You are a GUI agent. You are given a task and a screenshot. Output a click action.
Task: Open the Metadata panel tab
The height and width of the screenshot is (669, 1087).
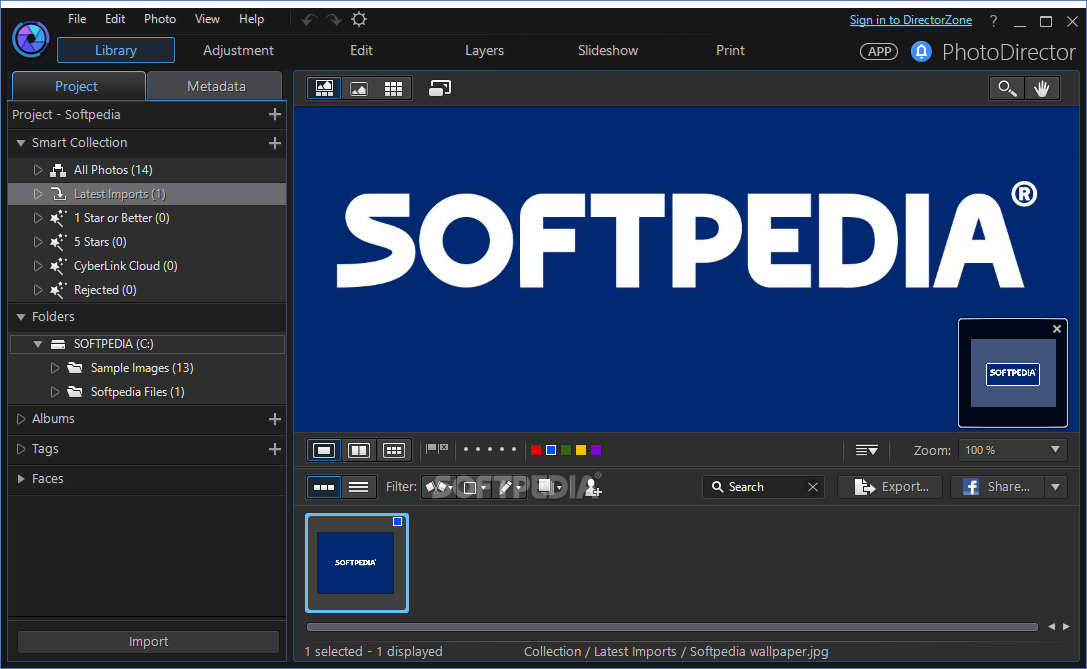click(216, 86)
